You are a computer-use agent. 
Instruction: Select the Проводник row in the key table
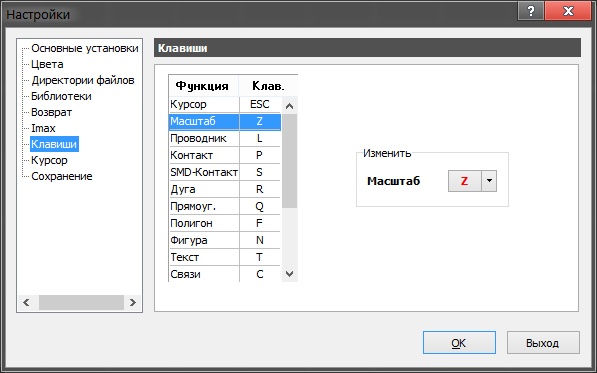pyautogui.click(x=225, y=138)
